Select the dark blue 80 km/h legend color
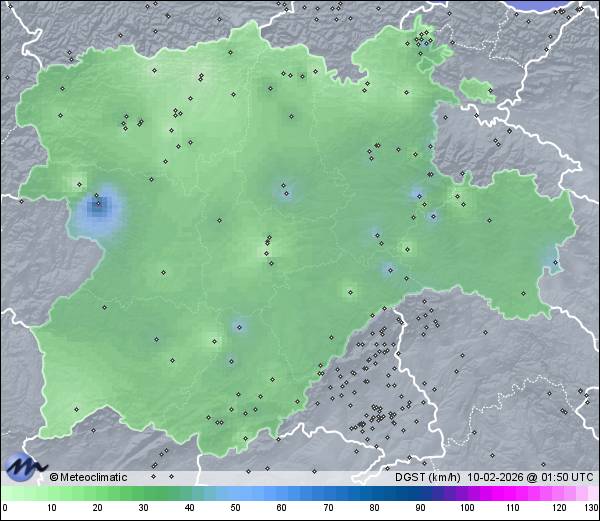 374,493
